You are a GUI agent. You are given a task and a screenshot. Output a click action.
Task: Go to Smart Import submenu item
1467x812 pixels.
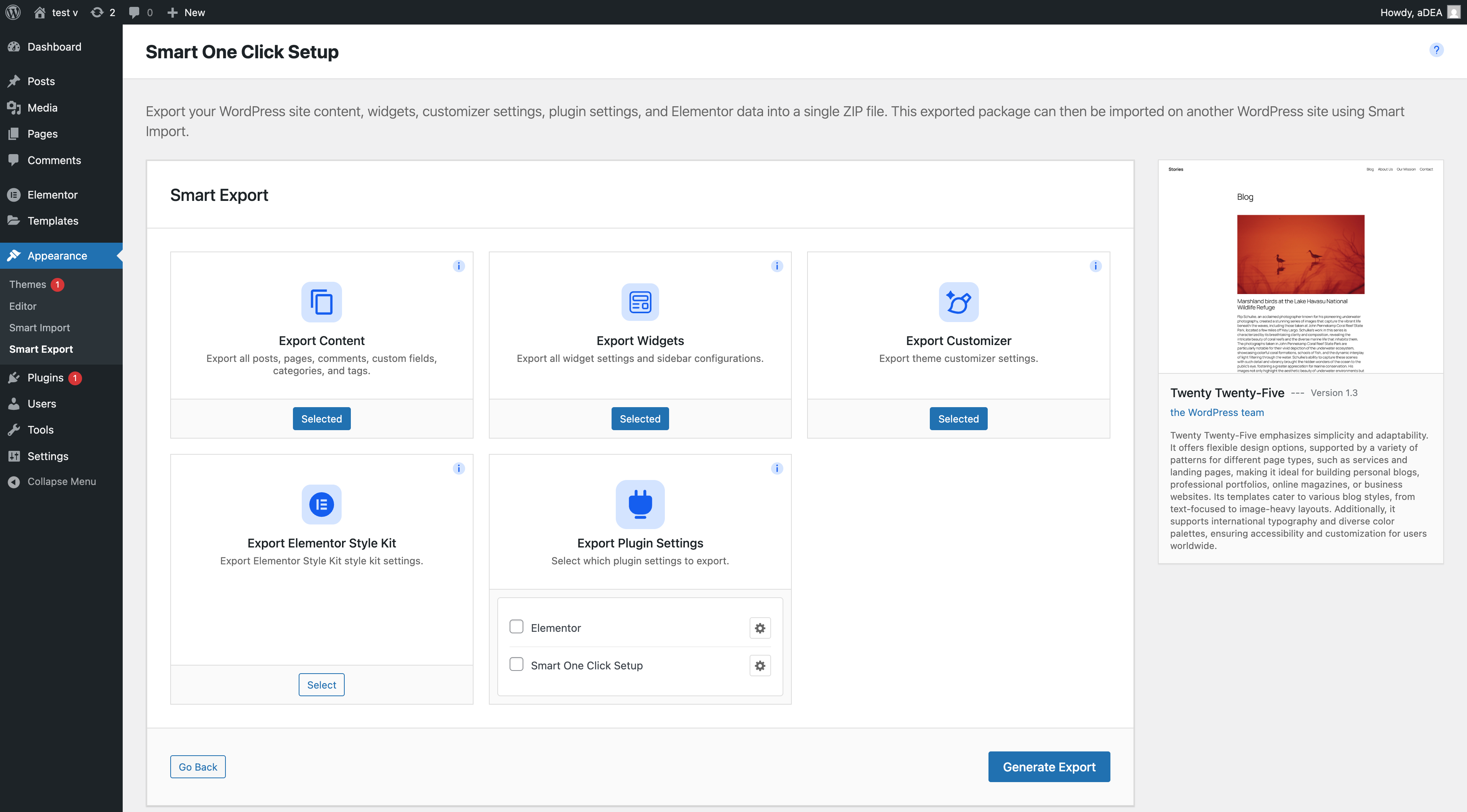tap(39, 327)
